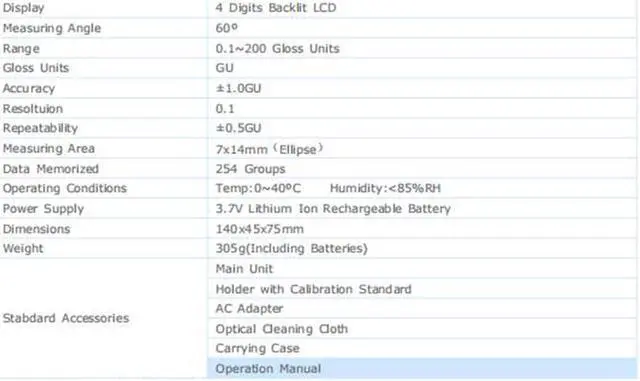Select the Holder with Calibration Standard row

pos(422,289)
